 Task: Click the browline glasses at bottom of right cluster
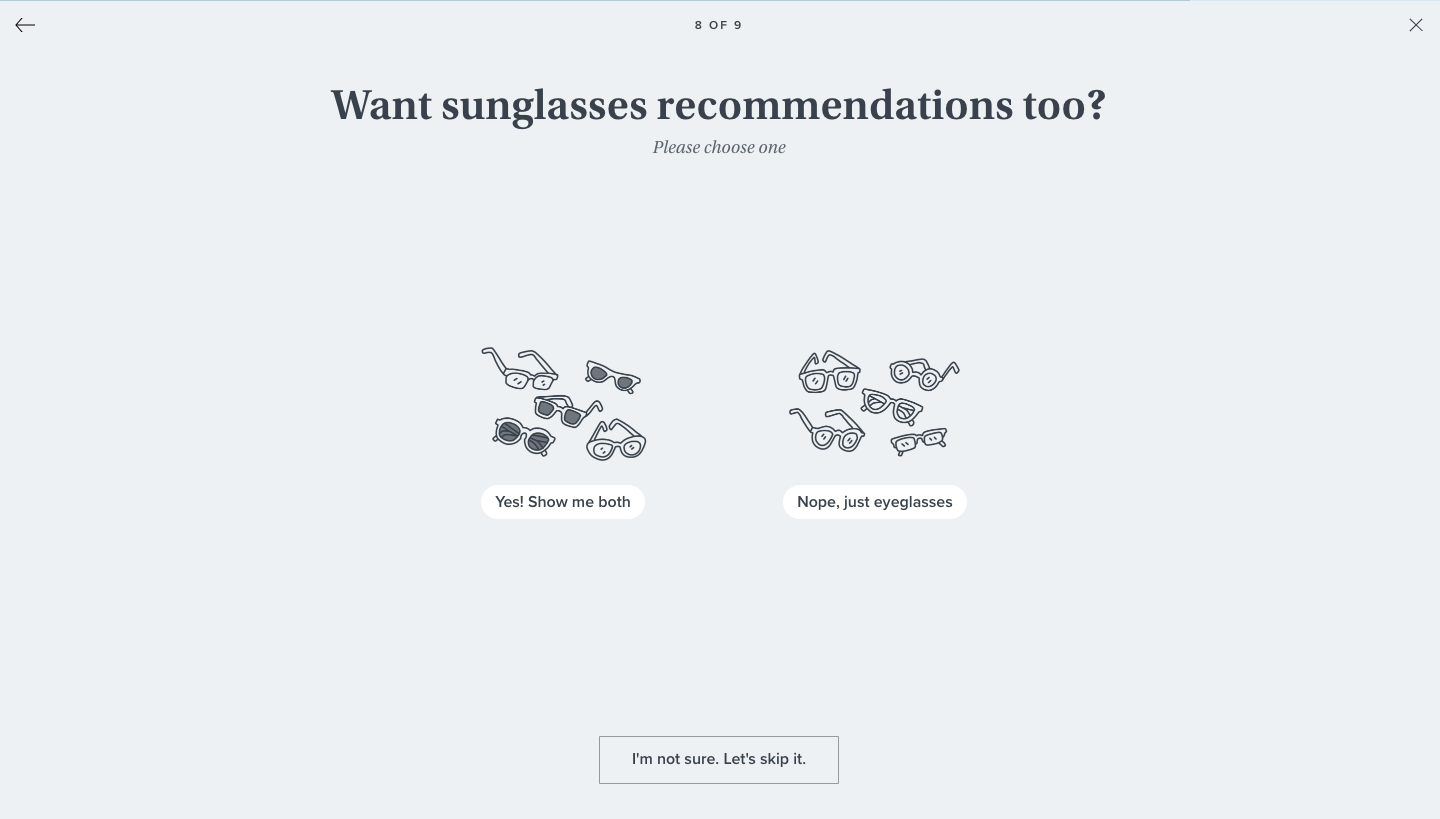click(921, 441)
